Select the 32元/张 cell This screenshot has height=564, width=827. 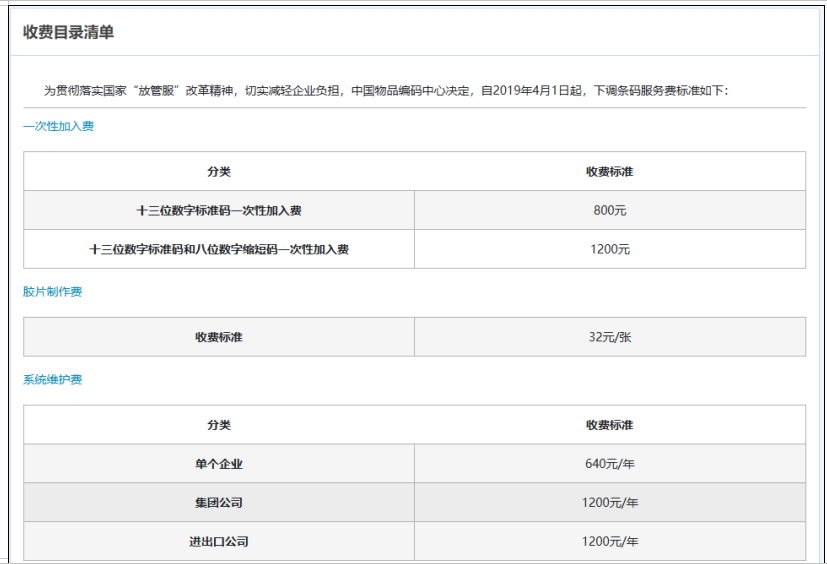click(610, 337)
